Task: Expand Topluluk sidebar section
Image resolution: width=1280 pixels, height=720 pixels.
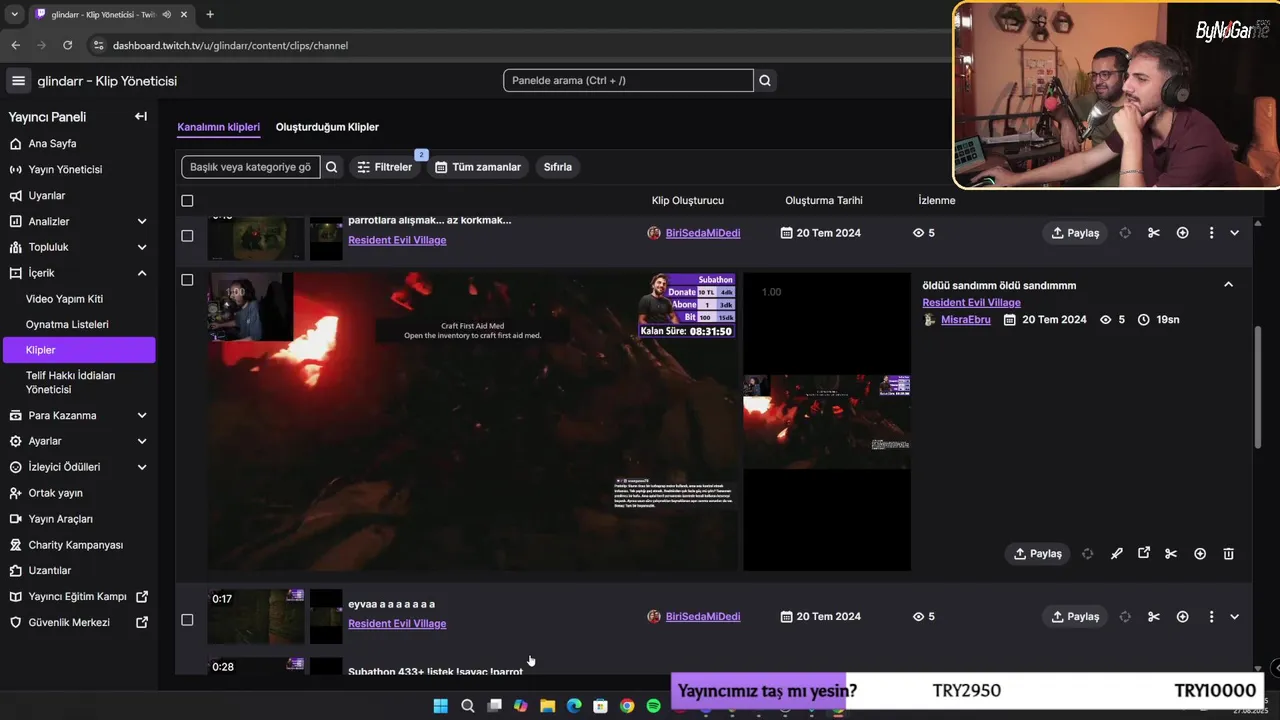Action: click(141, 247)
